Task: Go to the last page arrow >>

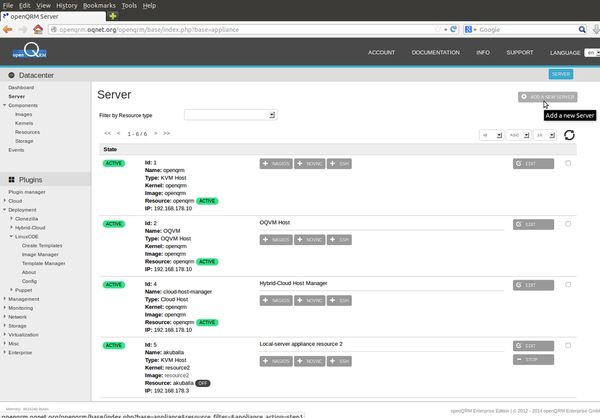Action: pos(166,134)
